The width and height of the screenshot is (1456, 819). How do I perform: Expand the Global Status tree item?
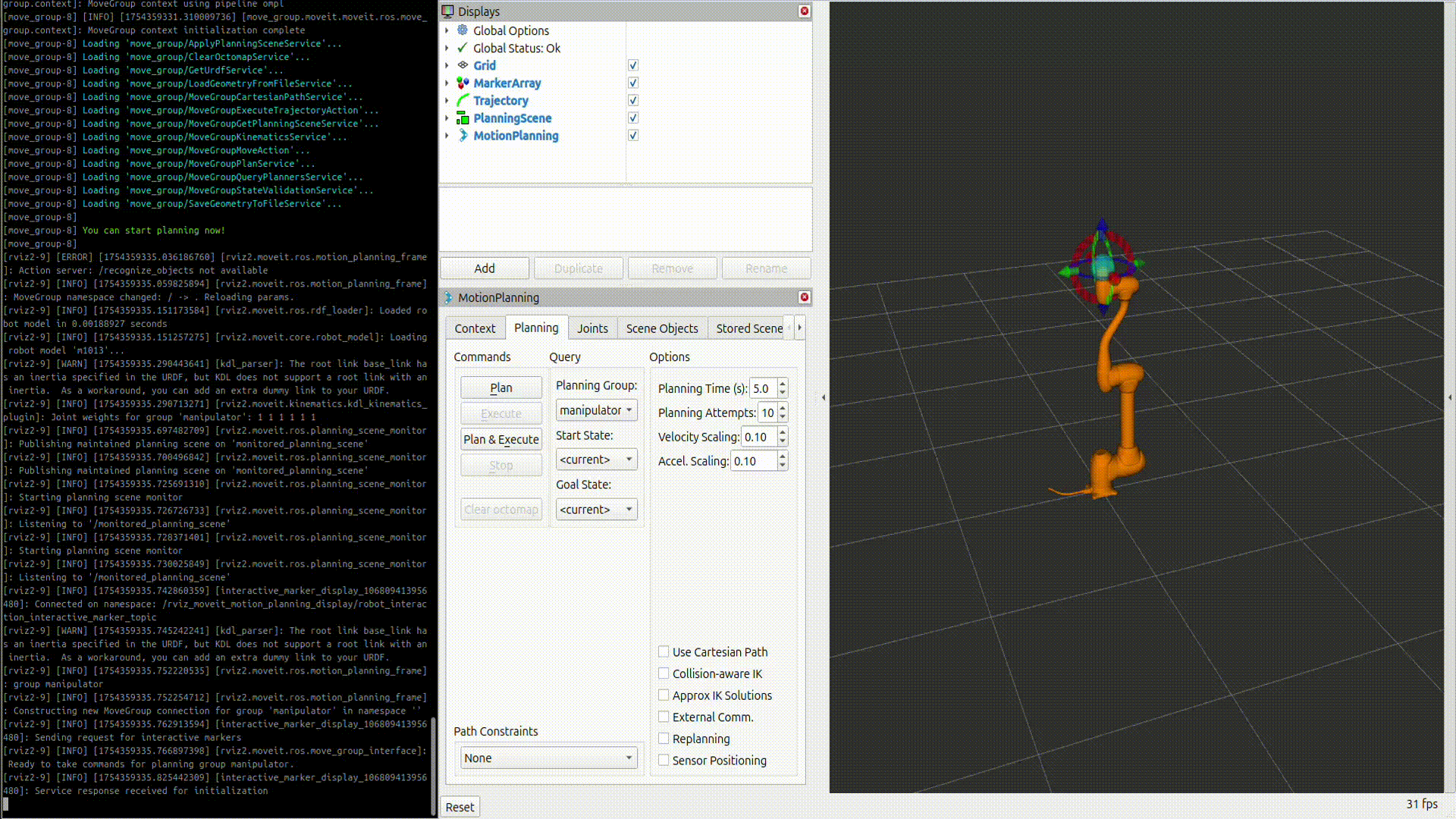(447, 48)
